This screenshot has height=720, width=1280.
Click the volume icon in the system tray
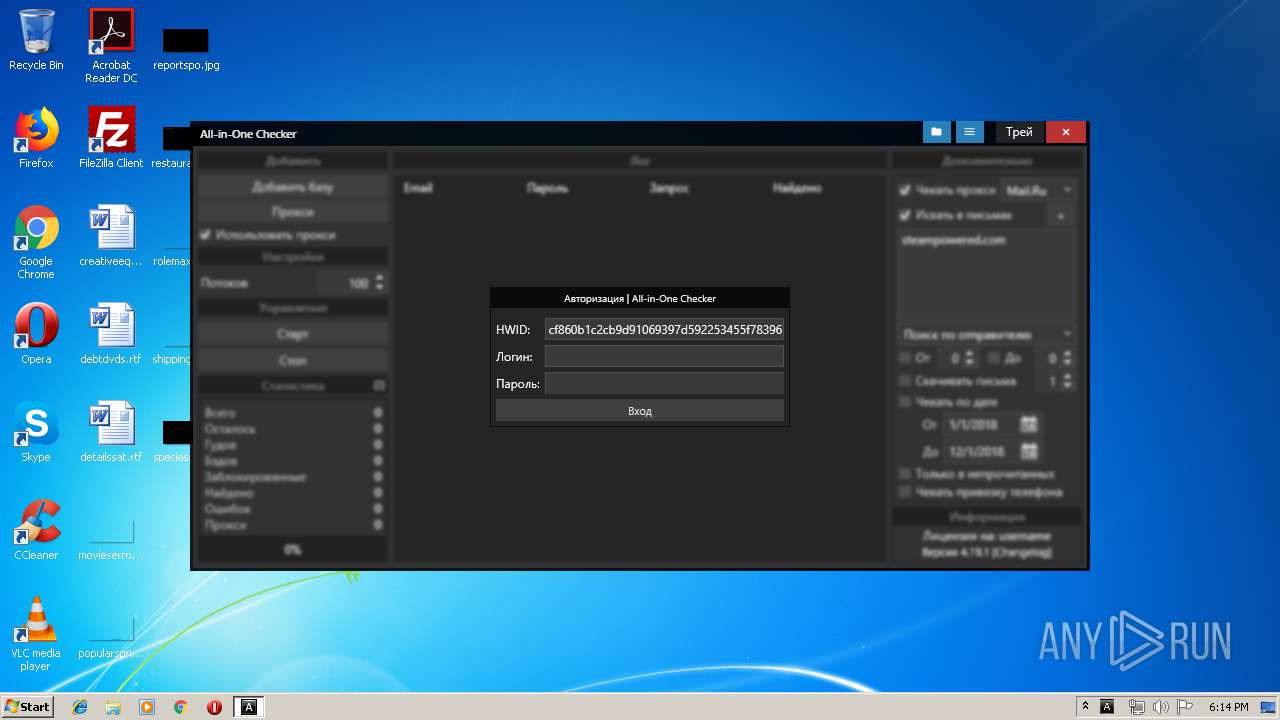pos(1160,707)
